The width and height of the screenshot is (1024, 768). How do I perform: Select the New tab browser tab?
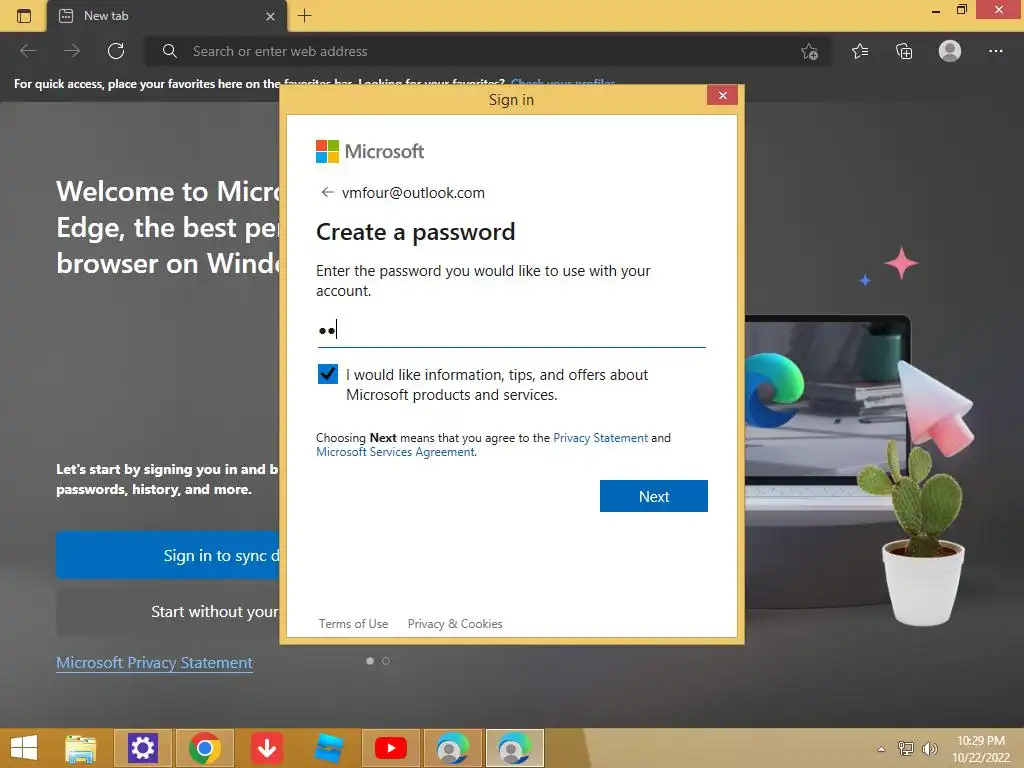pyautogui.click(x=167, y=16)
